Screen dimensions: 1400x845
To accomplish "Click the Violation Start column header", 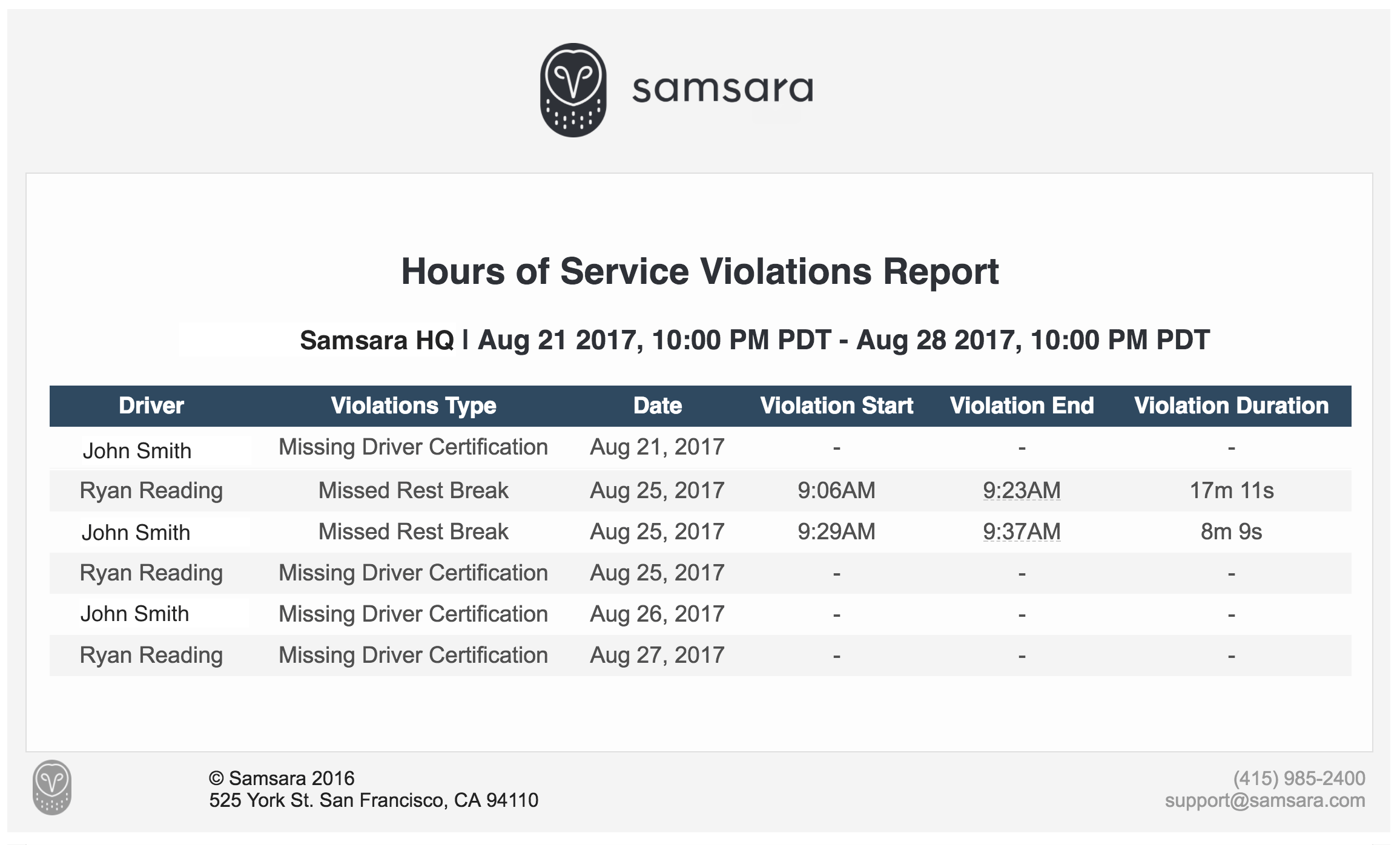I will coord(837,406).
